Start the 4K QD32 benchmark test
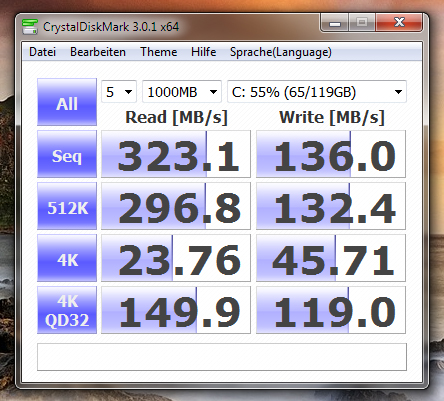Viewport: 444px width, 401px height. click(67, 310)
